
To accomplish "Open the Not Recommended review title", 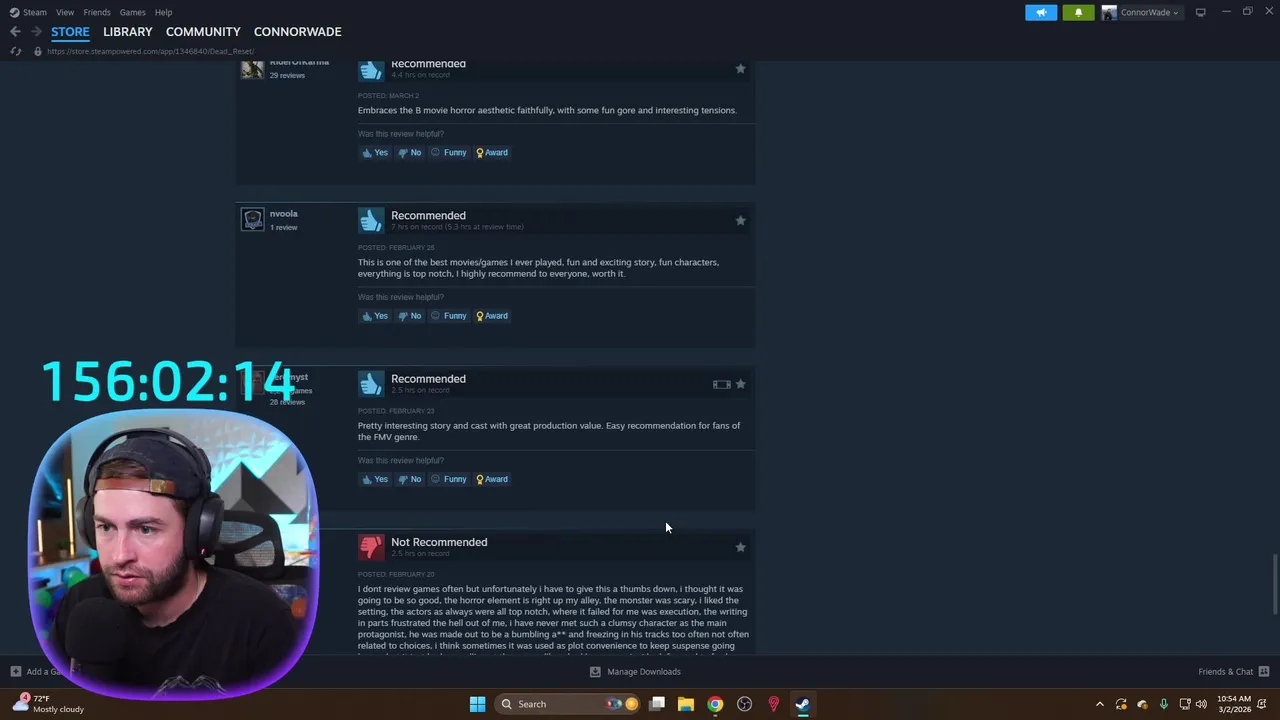I will 439,542.
